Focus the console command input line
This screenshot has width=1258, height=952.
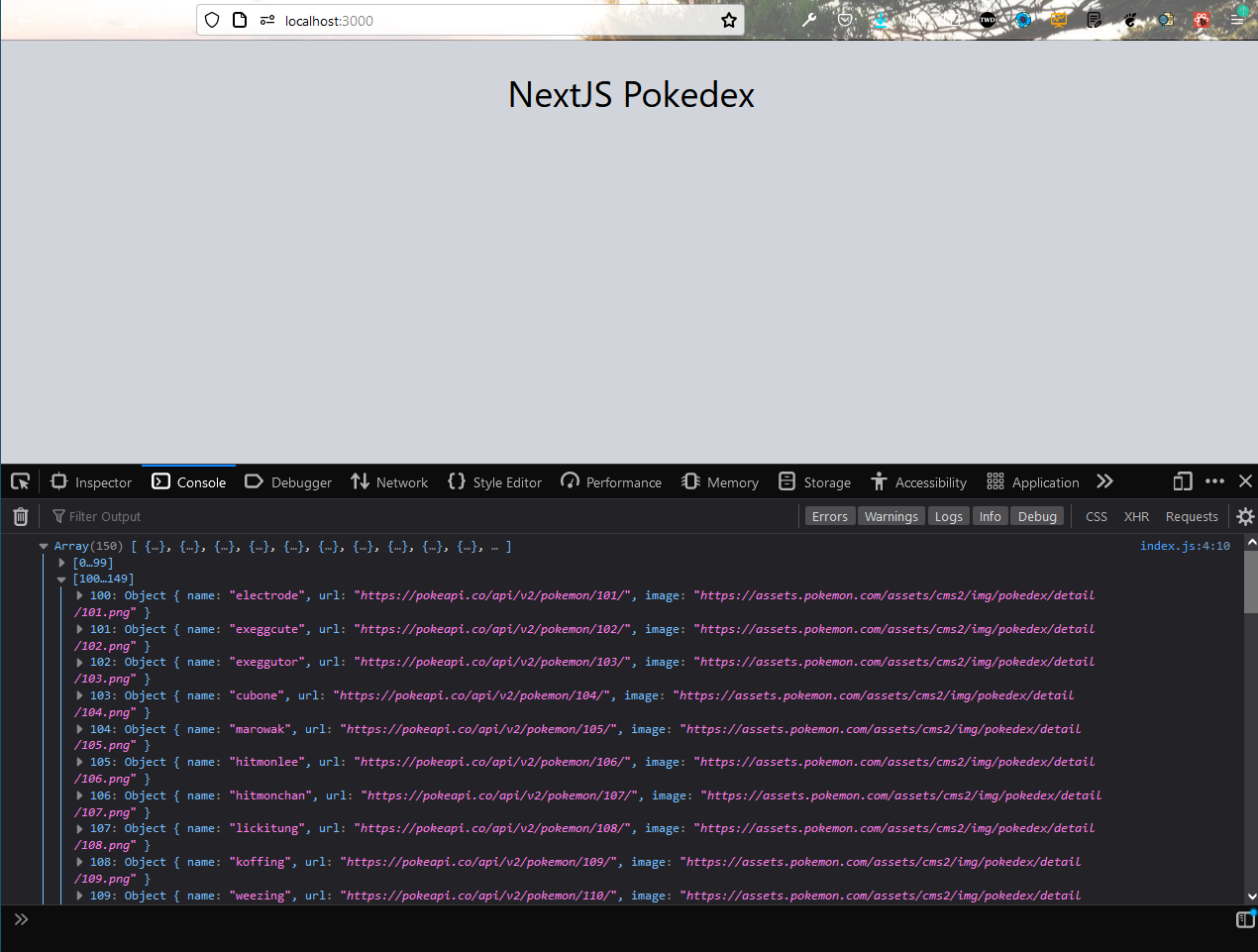[631, 919]
